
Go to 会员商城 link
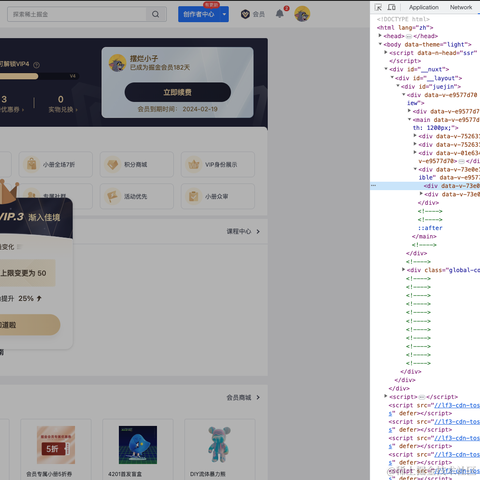coord(239,397)
